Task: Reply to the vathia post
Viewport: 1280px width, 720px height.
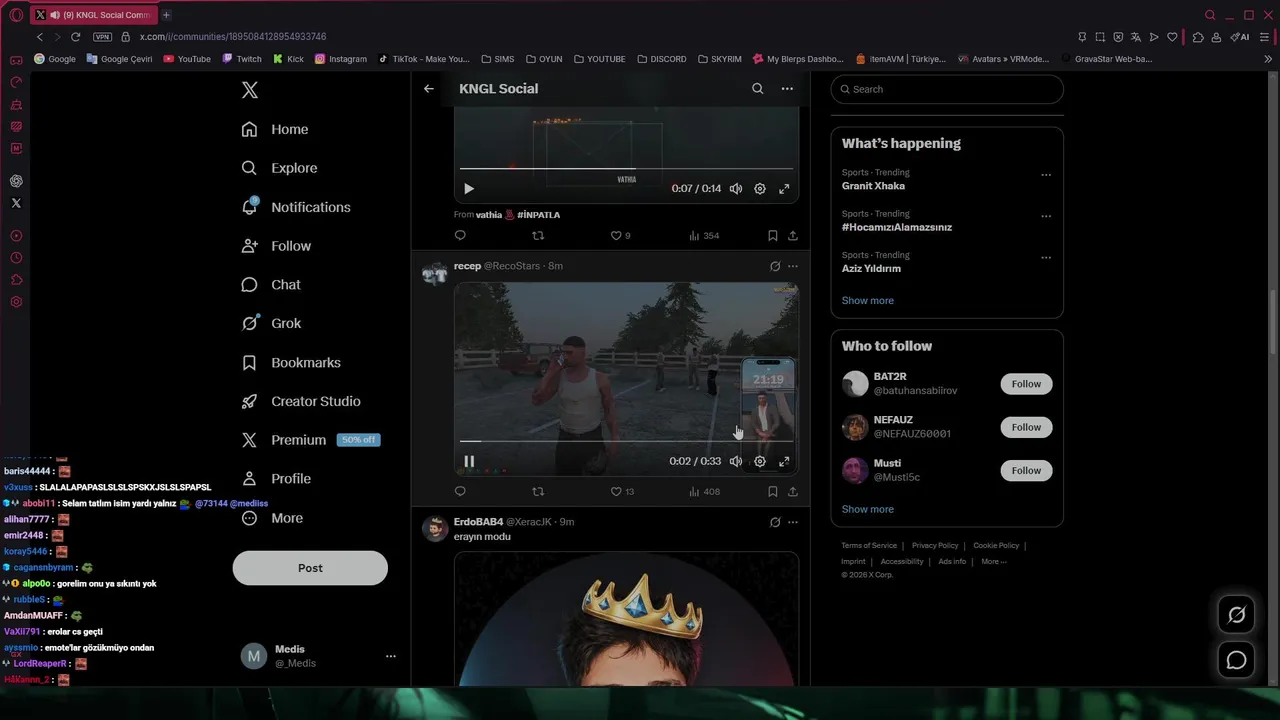Action: (x=460, y=236)
